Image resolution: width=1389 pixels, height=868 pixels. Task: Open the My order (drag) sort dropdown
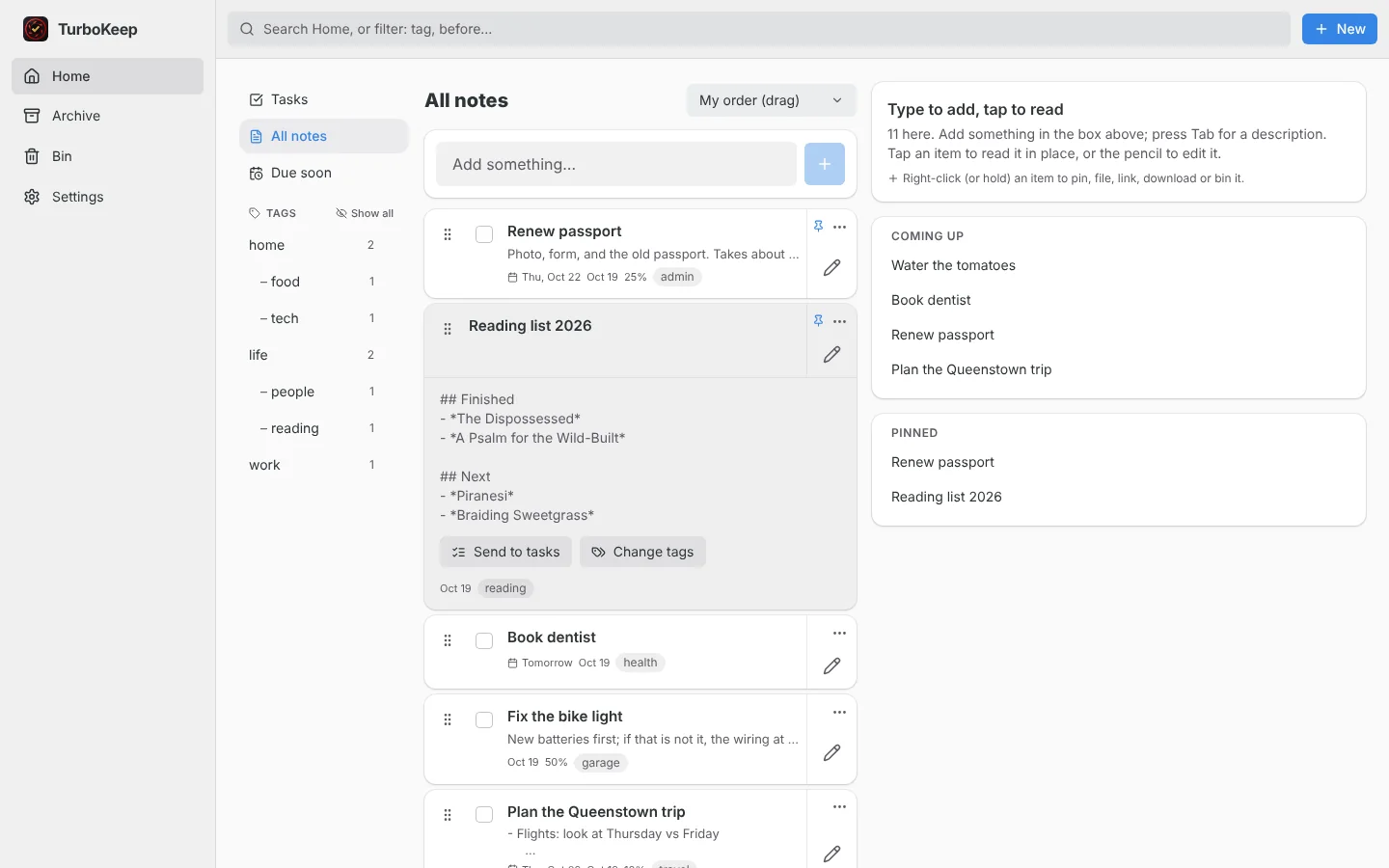click(772, 100)
